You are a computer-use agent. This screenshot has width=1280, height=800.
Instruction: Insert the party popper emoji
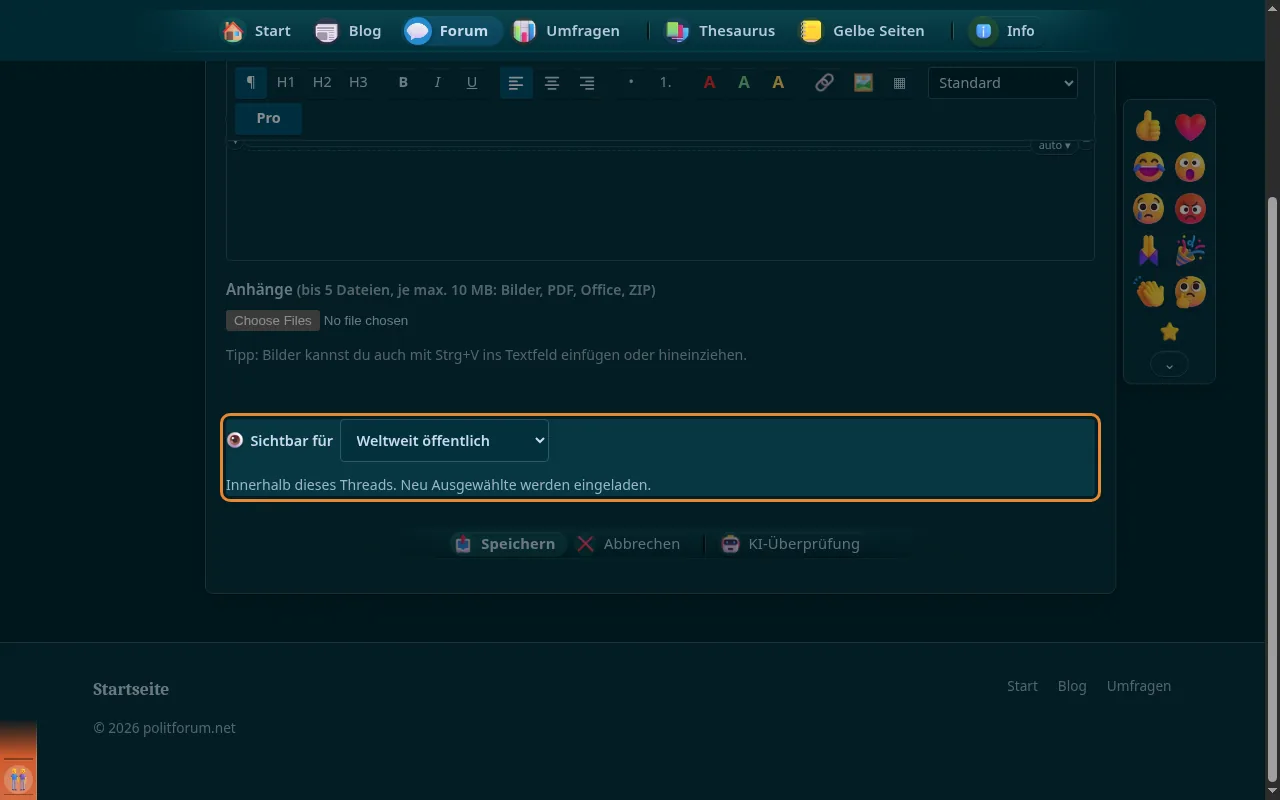coord(1190,250)
